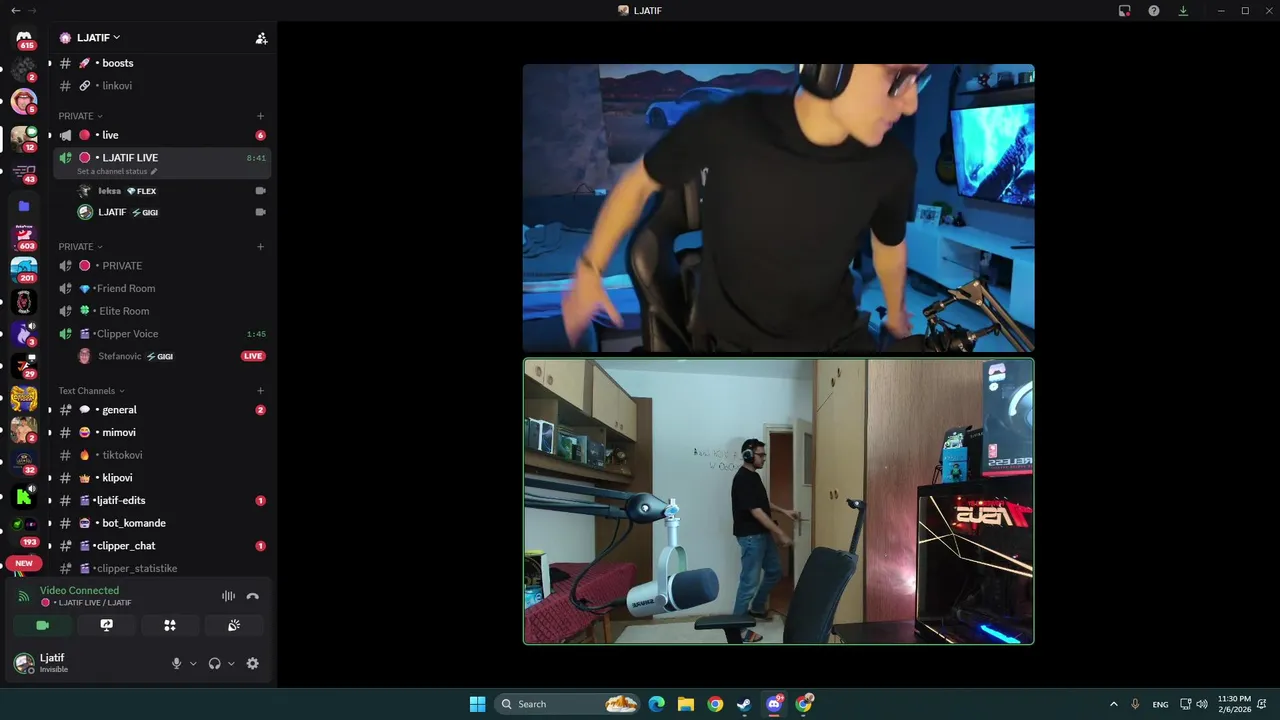Select the LJATIF LIVE voice channel

point(162,163)
